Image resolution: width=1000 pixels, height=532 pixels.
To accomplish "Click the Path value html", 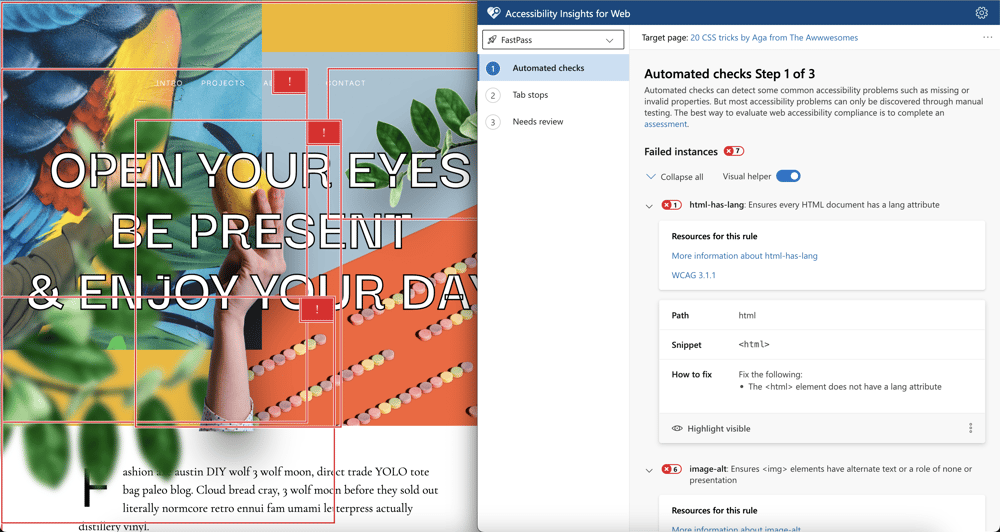I will pos(747,315).
